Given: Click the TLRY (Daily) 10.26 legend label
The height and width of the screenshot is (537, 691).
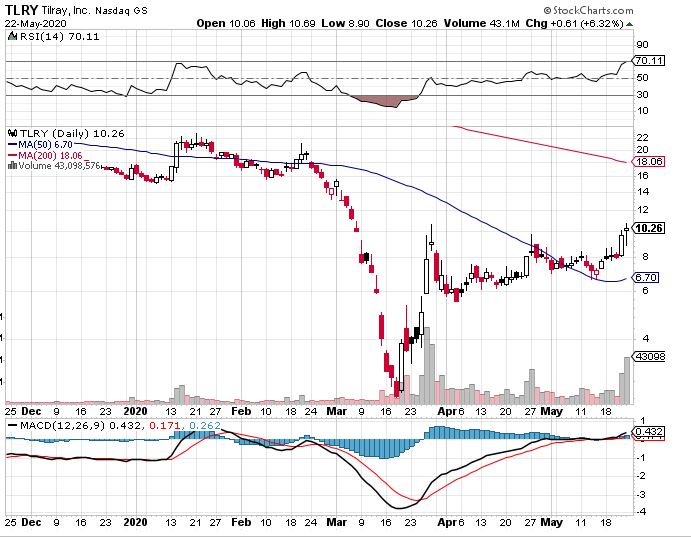Looking at the screenshot, I should tap(72, 133).
